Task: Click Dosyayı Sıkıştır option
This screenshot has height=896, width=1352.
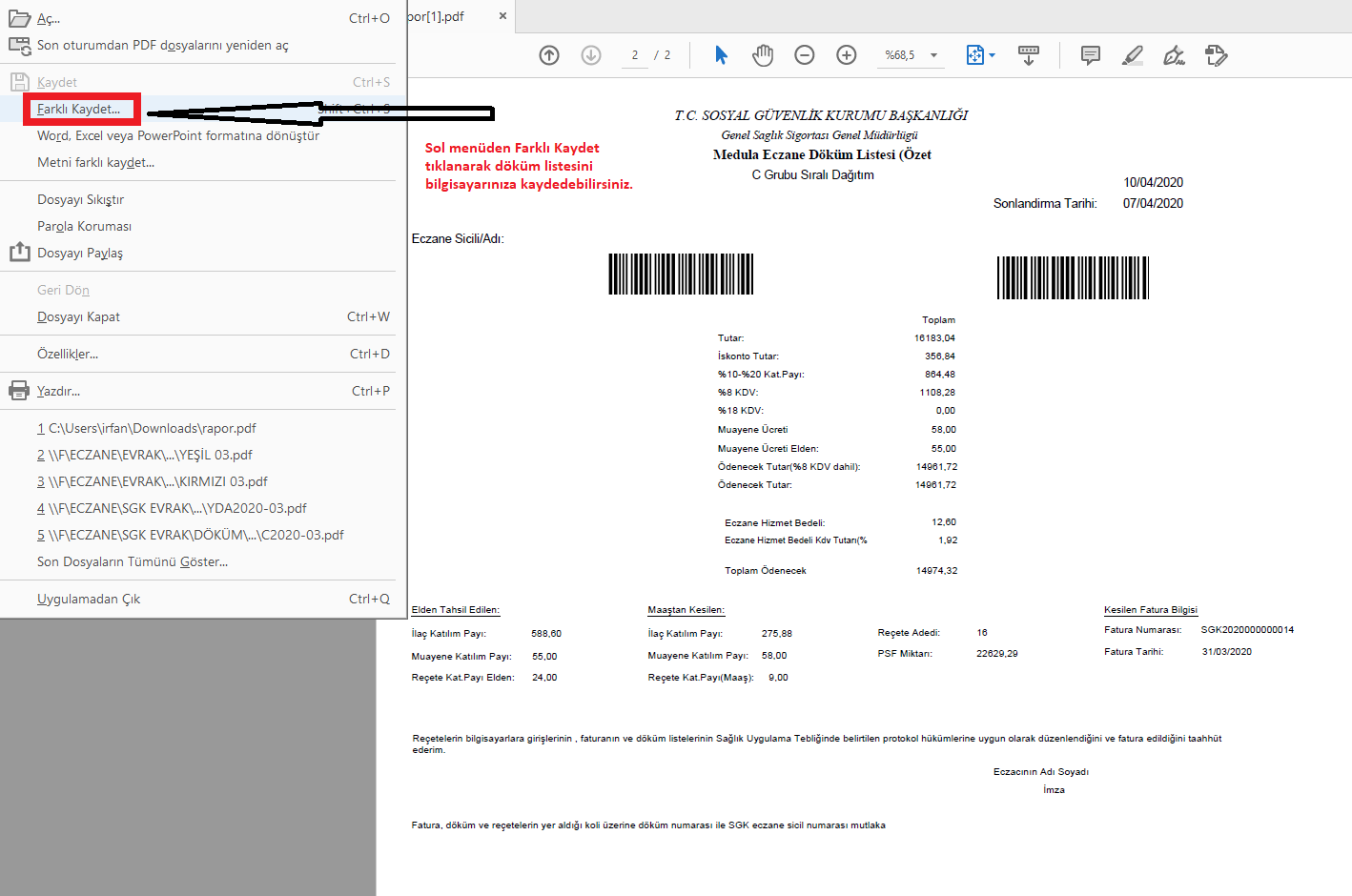Action: click(81, 199)
